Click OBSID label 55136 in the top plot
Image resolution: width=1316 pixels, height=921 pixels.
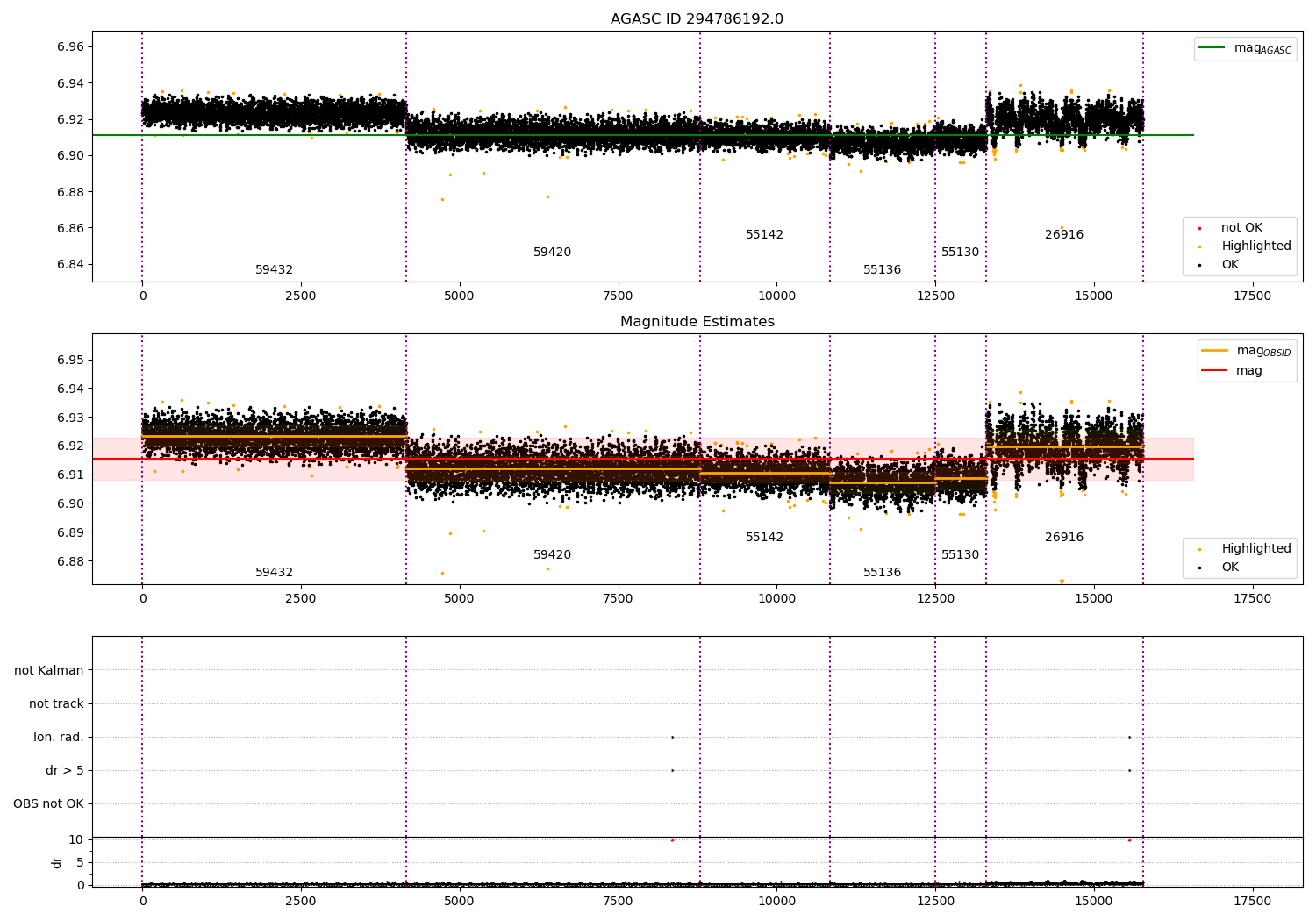click(x=882, y=270)
